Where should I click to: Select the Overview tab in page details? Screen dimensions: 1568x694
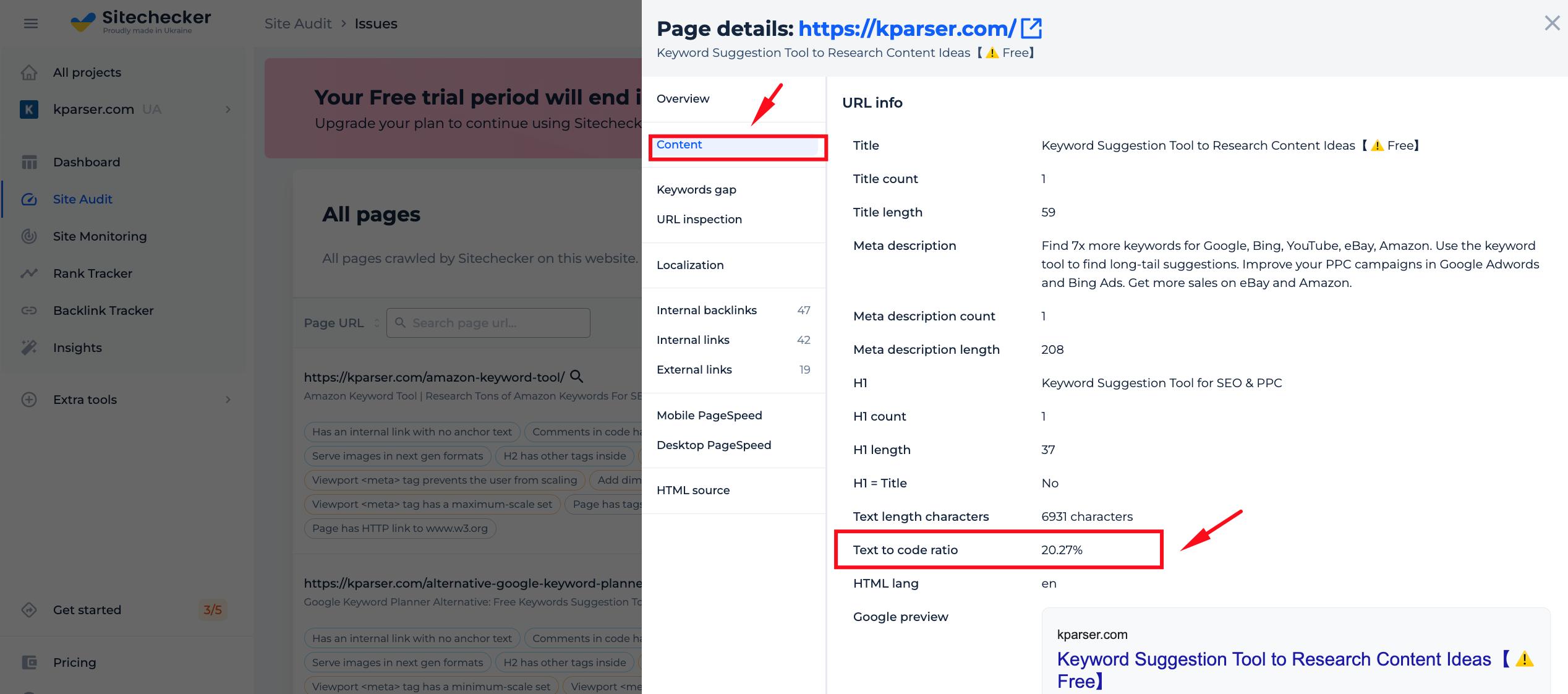tap(684, 98)
